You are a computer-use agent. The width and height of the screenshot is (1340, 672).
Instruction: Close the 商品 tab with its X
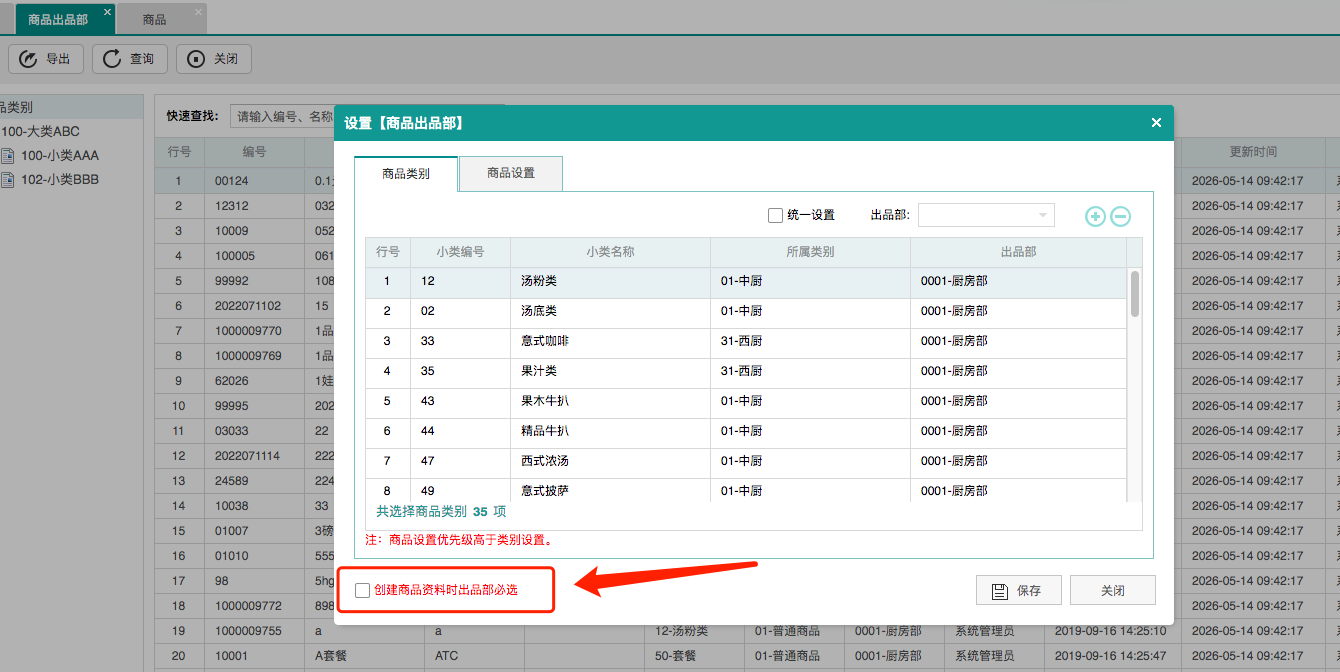coord(197,12)
